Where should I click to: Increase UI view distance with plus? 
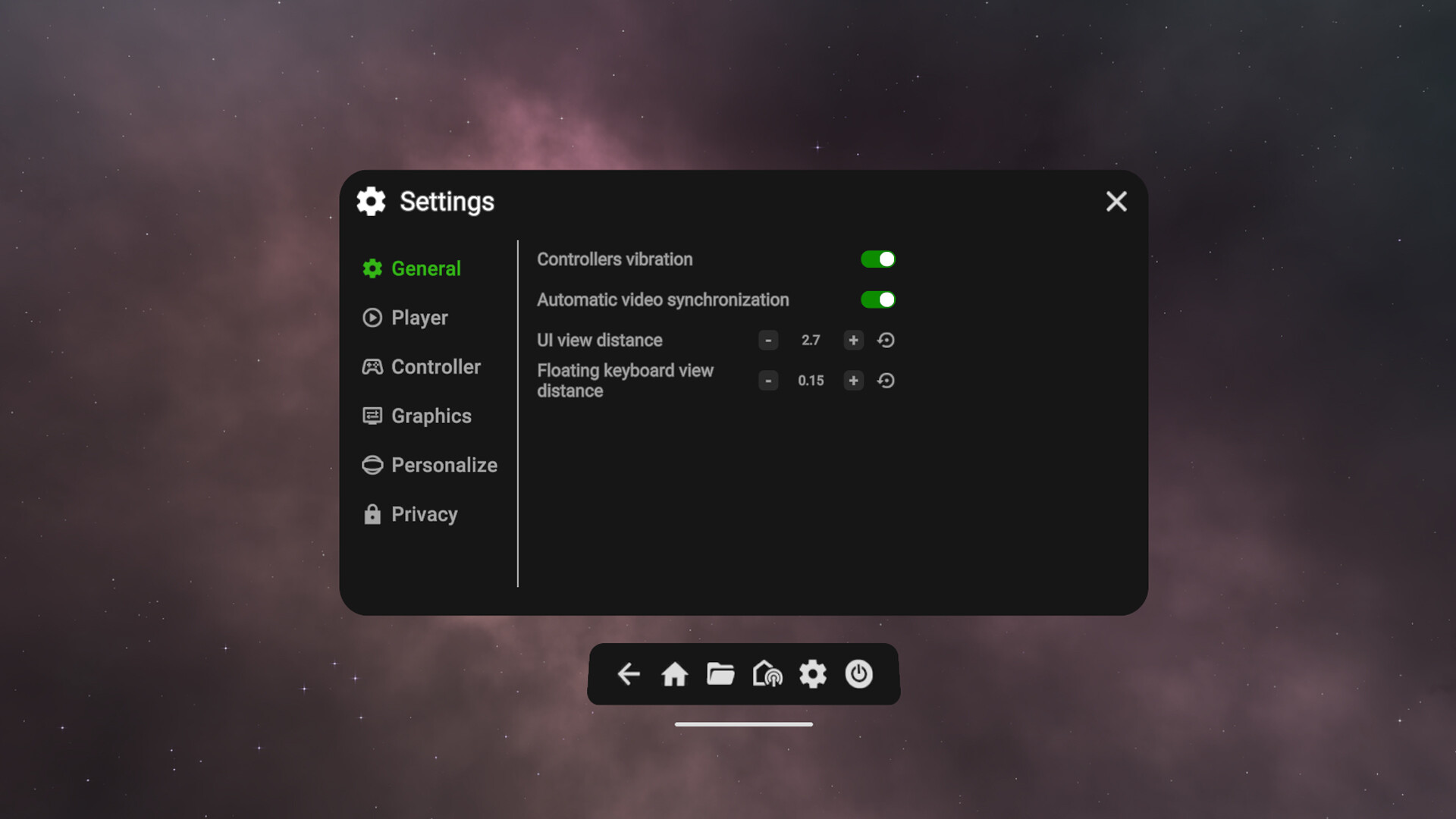pos(853,340)
